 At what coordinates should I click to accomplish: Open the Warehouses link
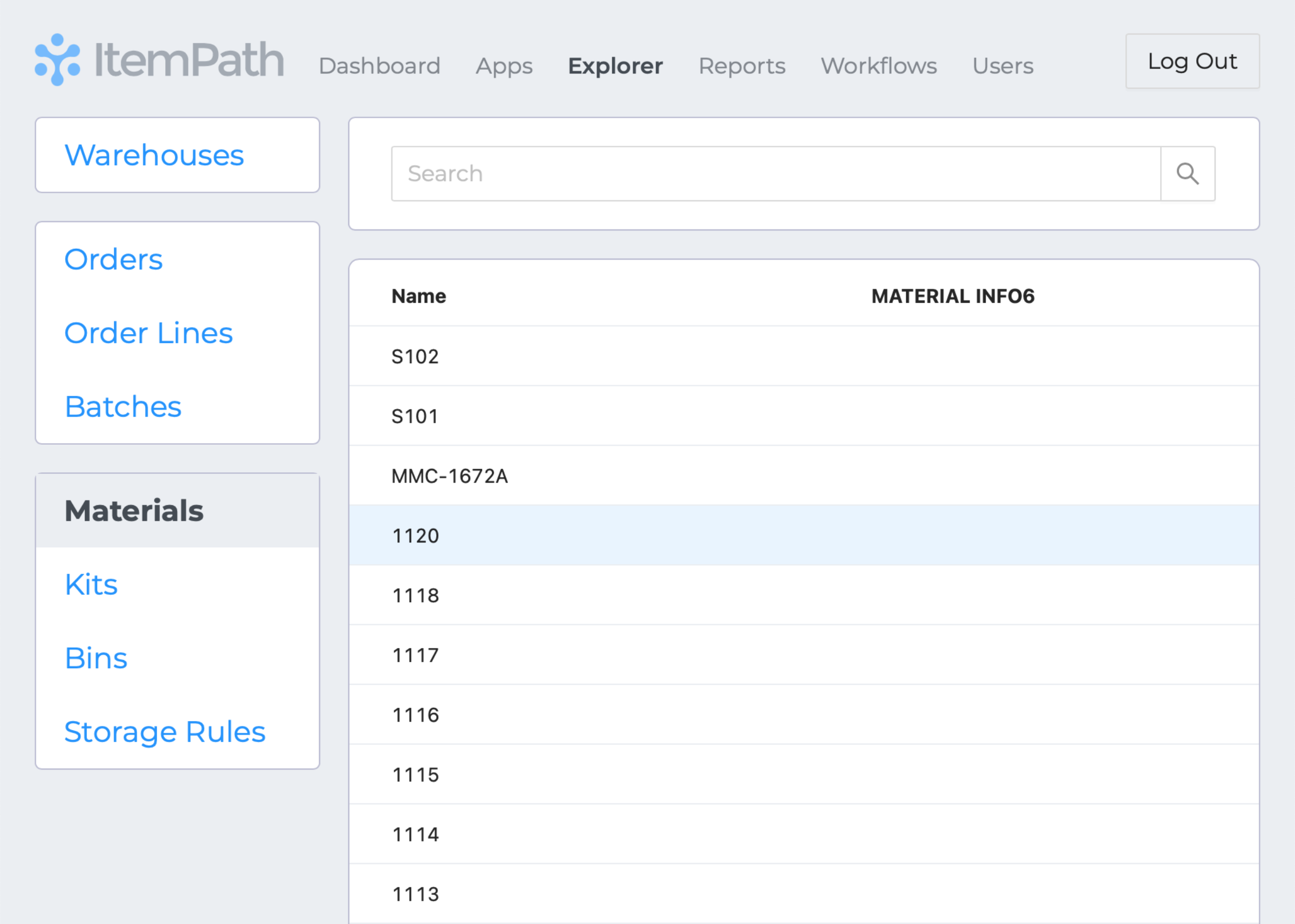154,155
